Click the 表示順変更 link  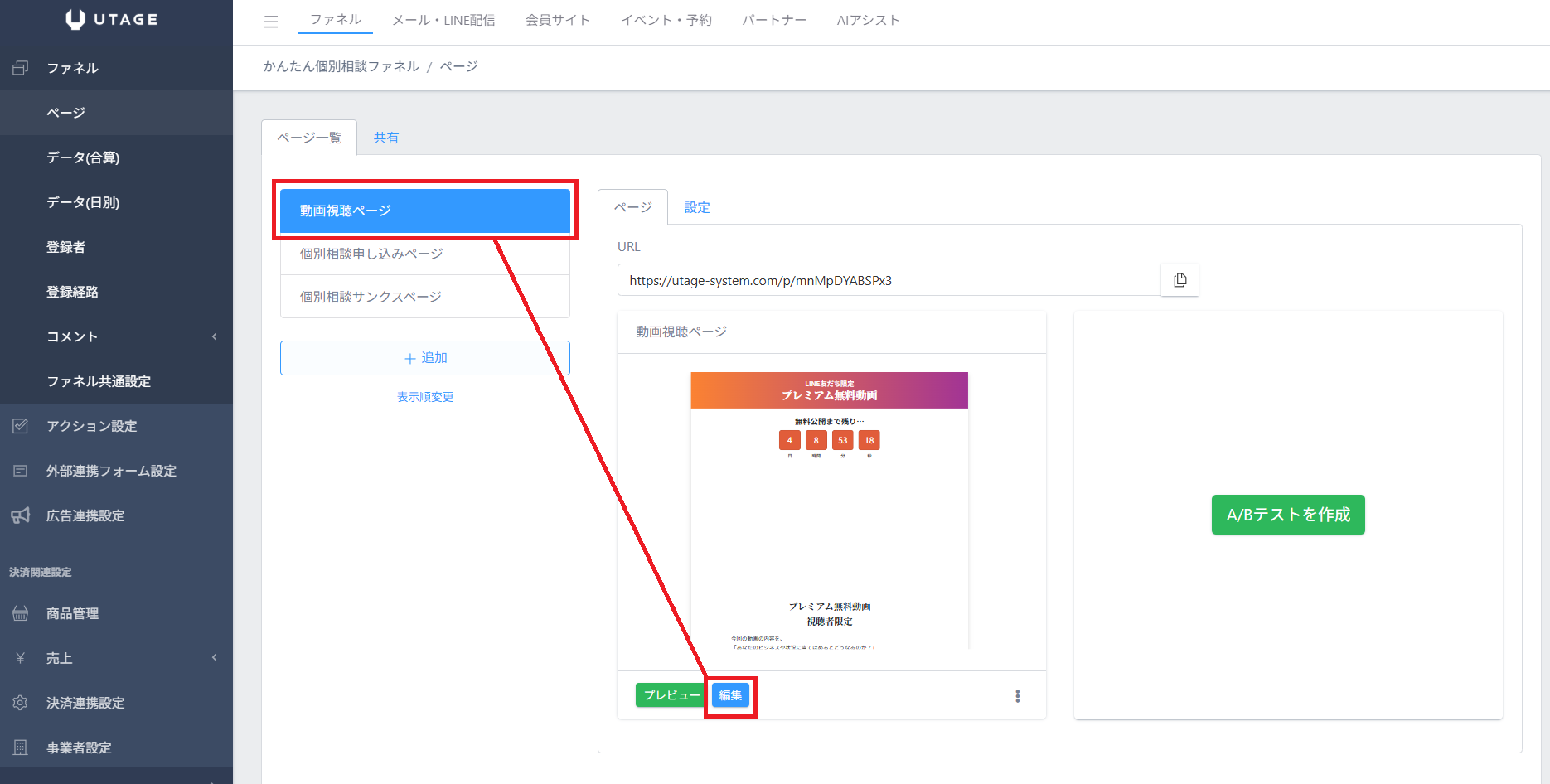(x=424, y=397)
